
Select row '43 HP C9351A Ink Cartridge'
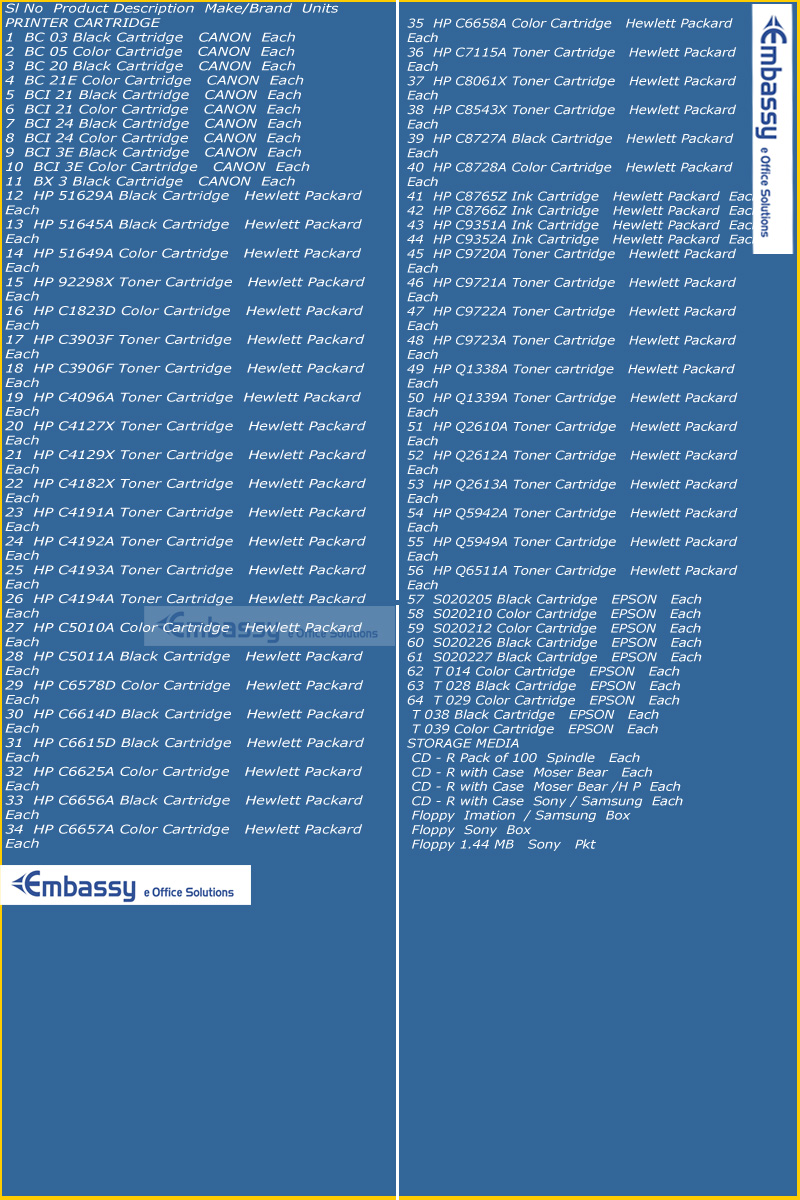pyautogui.click(x=580, y=225)
